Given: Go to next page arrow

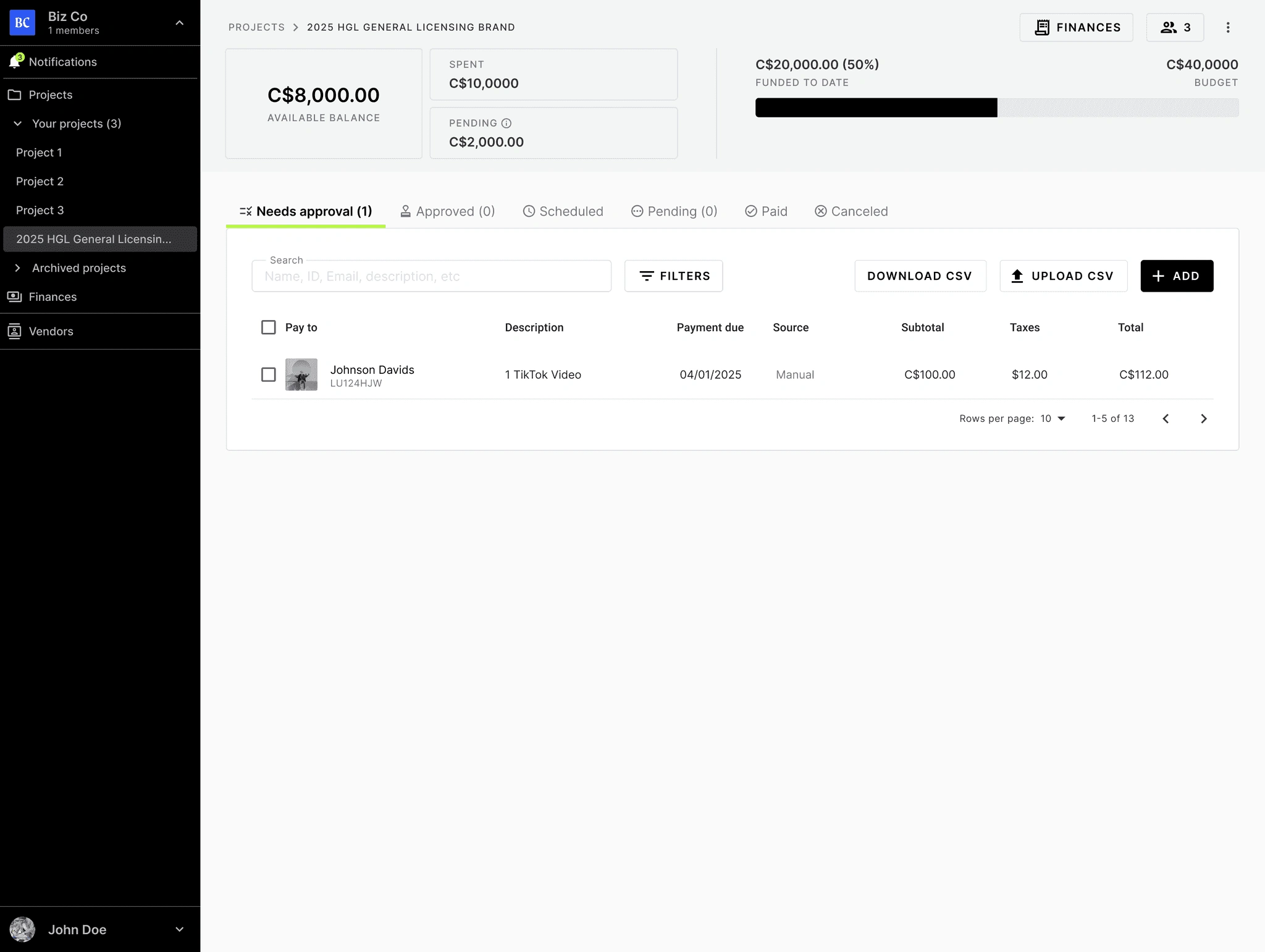Looking at the screenshot, I should click(x=1203, y=419).
